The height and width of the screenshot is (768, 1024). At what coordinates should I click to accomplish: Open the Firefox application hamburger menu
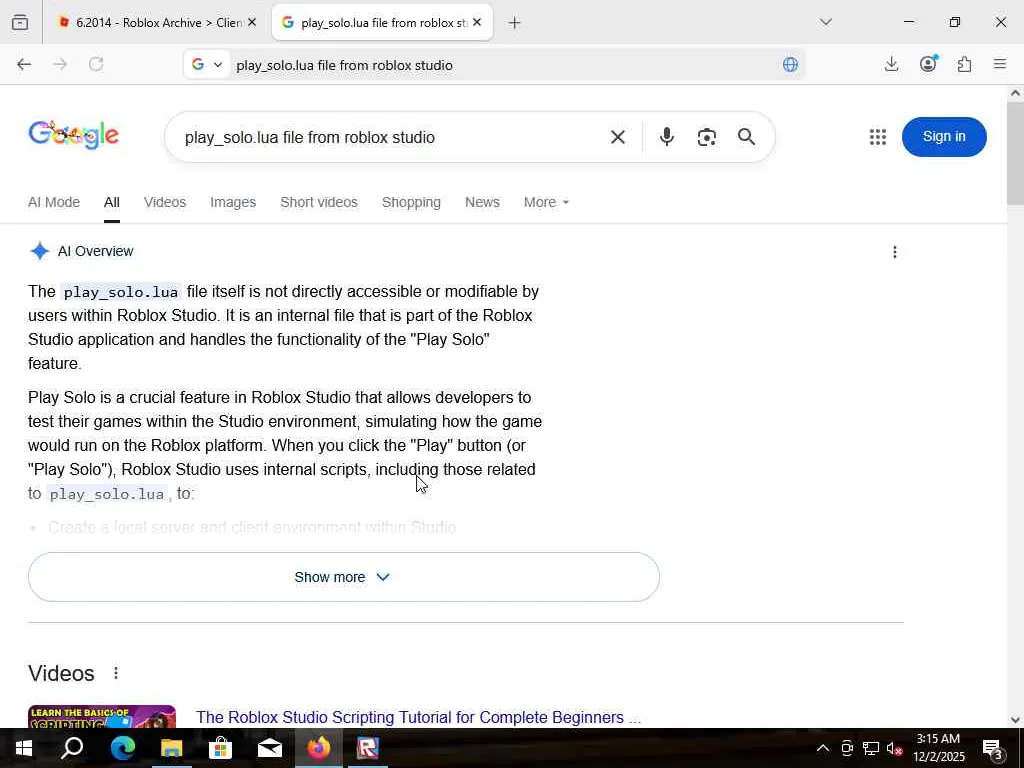pyautogui.click(x=1000, y=64)
